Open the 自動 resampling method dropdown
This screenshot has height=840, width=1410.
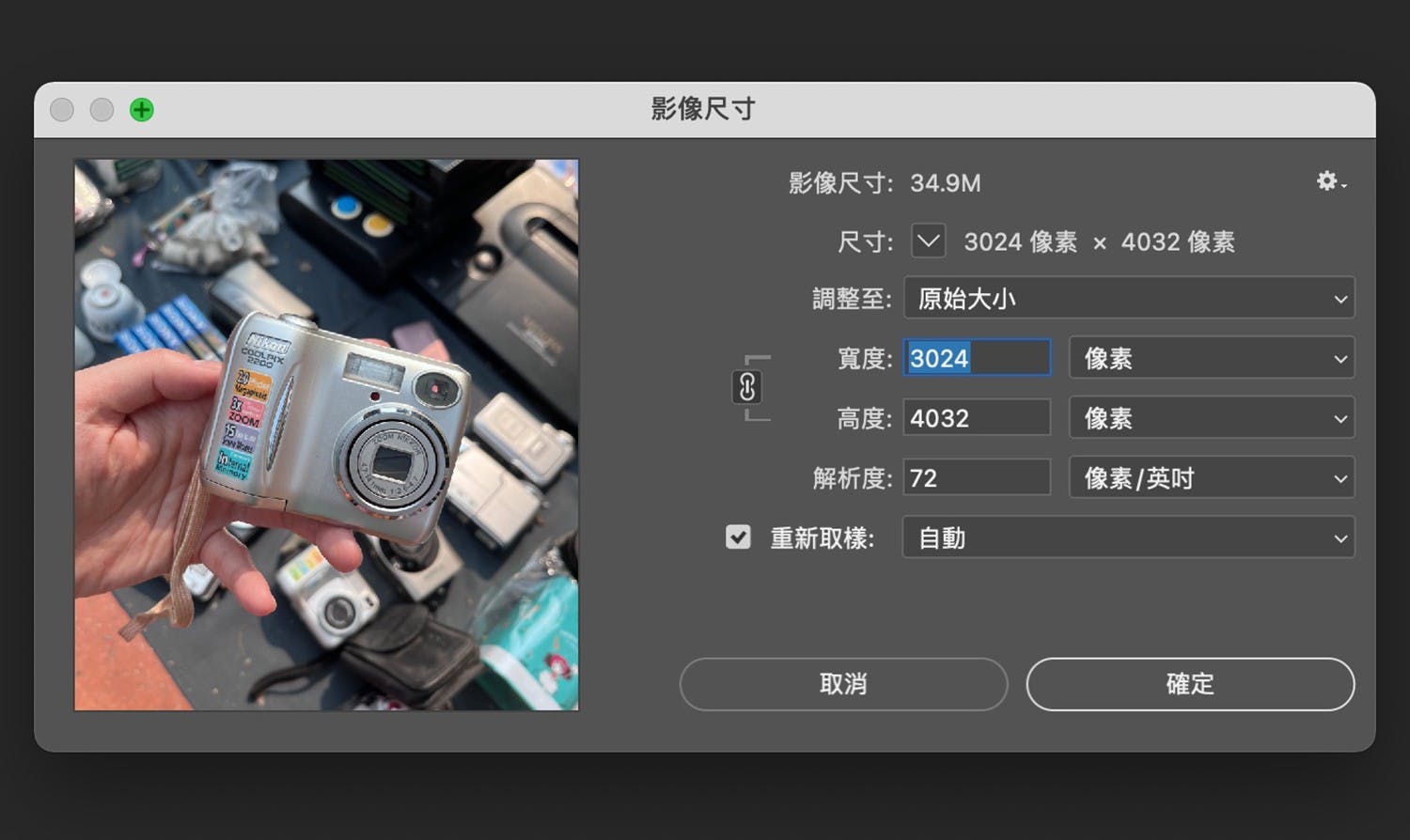pyautogui.click(x=1128, y=538)
